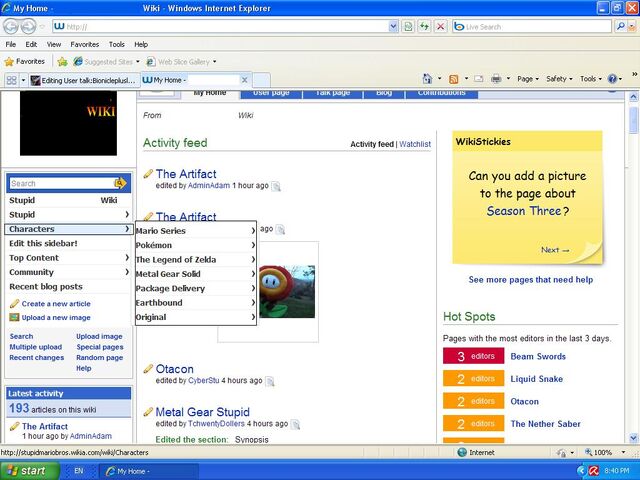Click the wiki search go button
Screen dimensions: 640x480
coord(120,183)
